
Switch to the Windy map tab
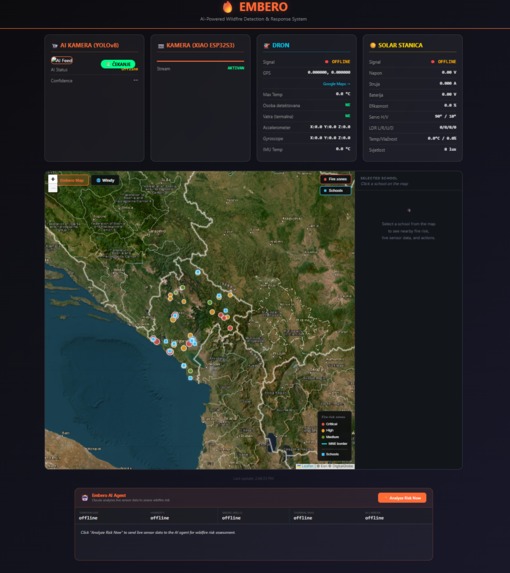[x=105, y=180]
